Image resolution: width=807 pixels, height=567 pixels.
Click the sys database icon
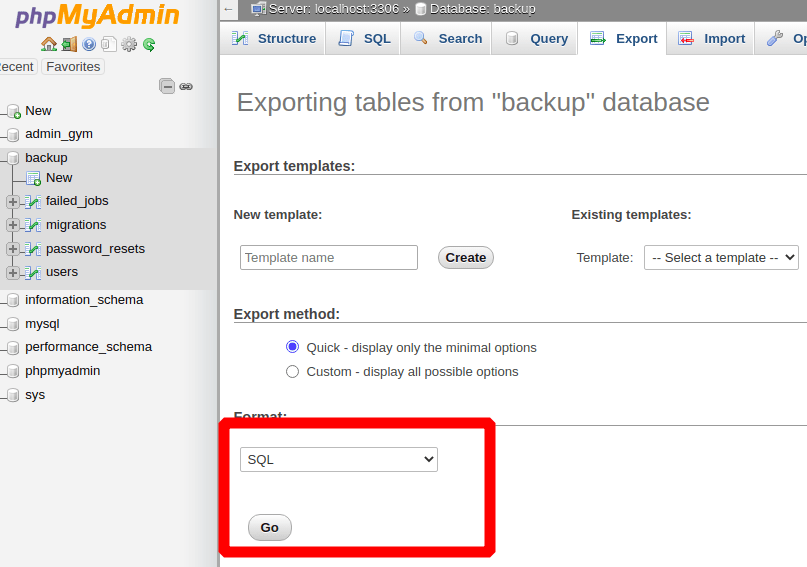[x=13, y=396]
